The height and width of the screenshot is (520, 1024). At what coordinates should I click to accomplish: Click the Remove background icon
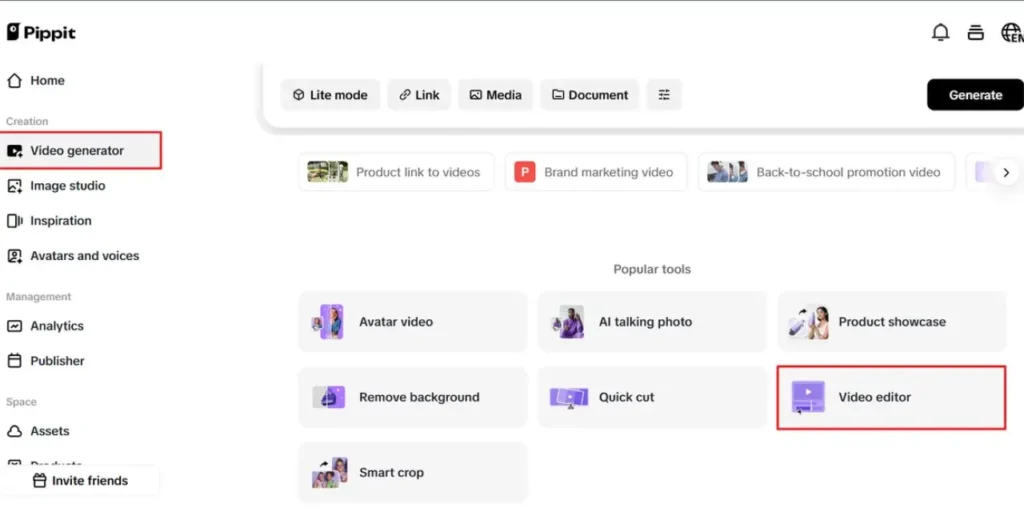328,397
